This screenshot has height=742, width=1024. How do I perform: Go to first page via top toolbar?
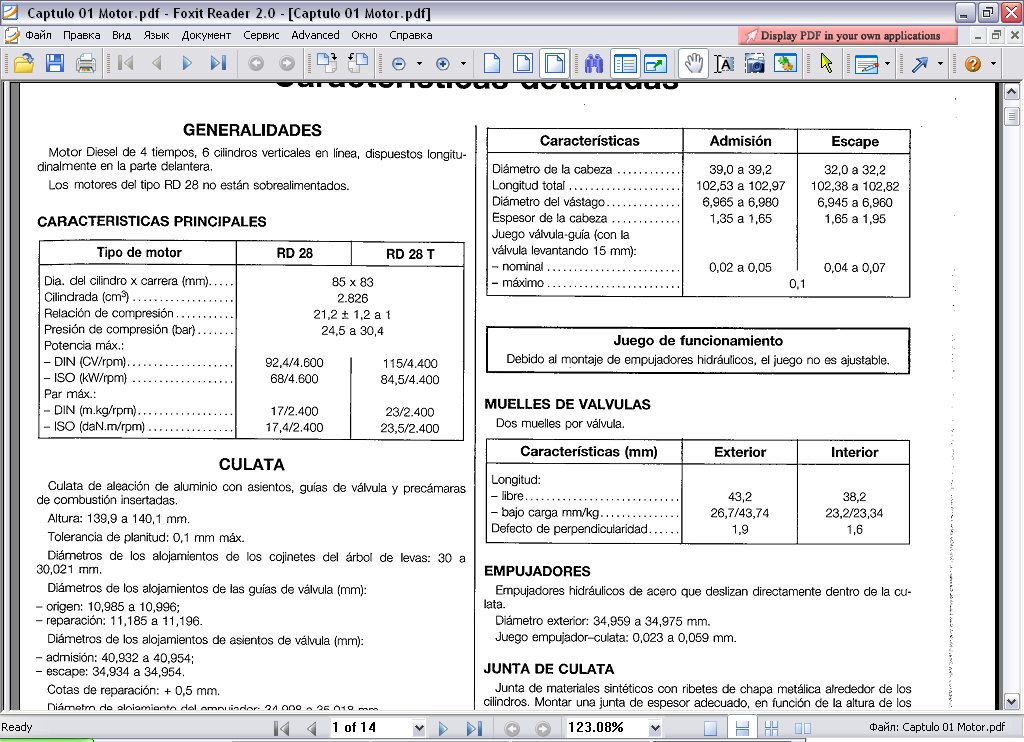[125, 63]
